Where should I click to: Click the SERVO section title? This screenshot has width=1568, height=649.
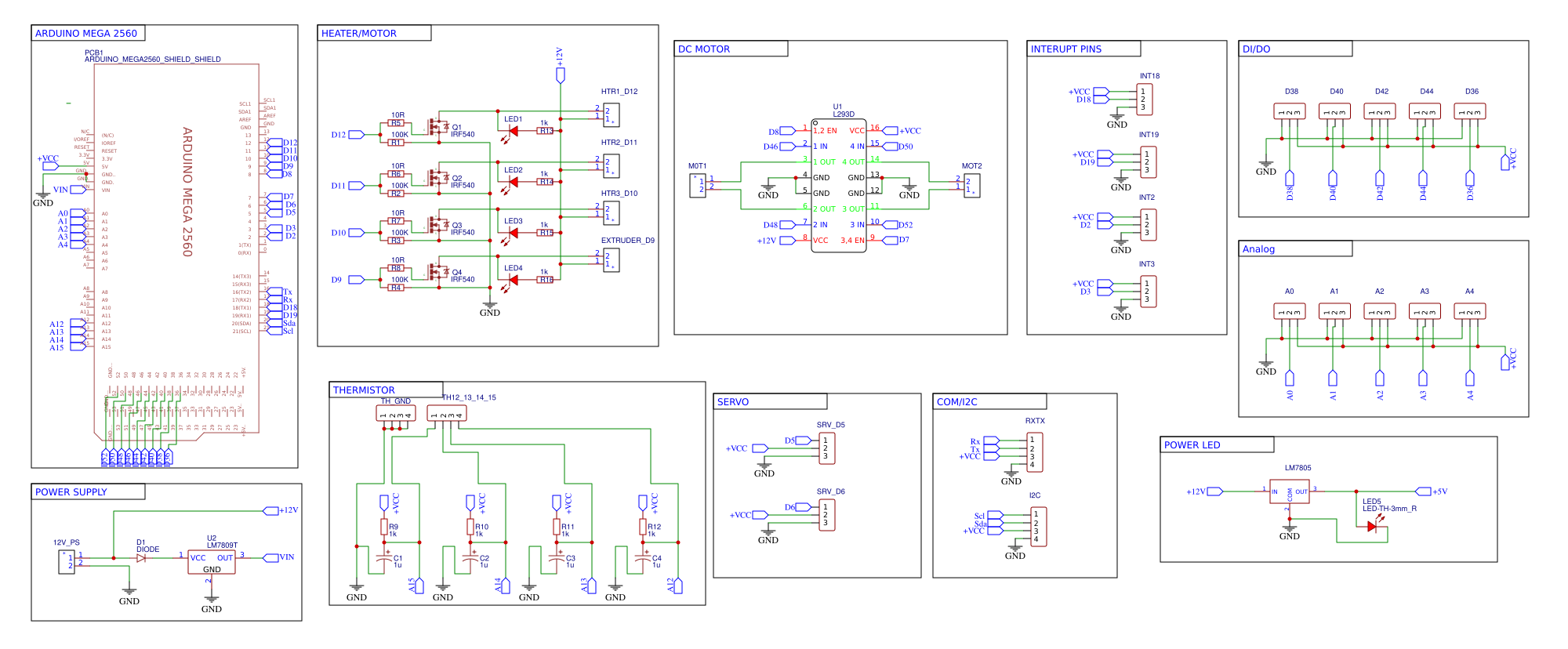coord(733,401)
